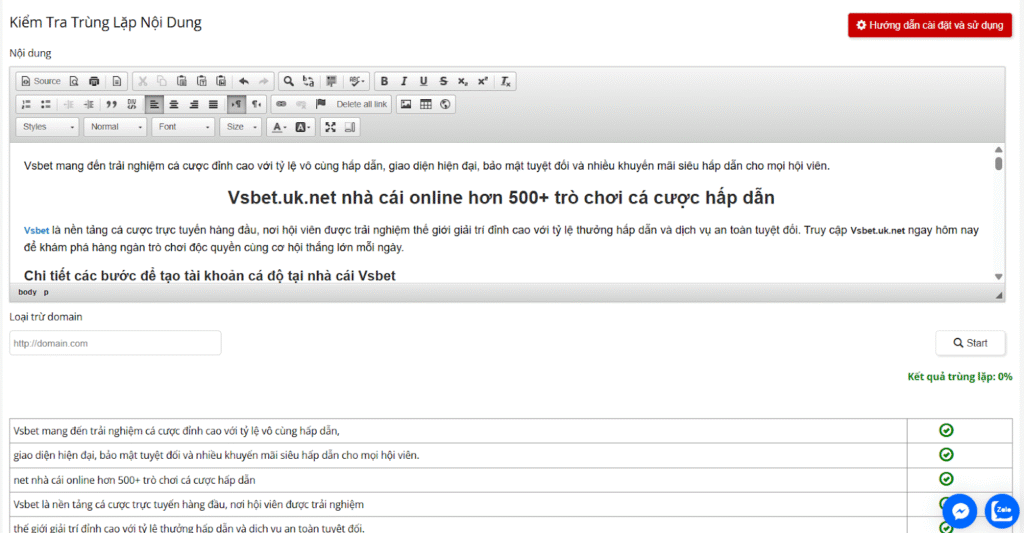Viewport: 1024px width, 533px height.
Task: Click the red 'Hướng dẫn cài đặt và sử dụng' button
Action: (x=929, y=25)
